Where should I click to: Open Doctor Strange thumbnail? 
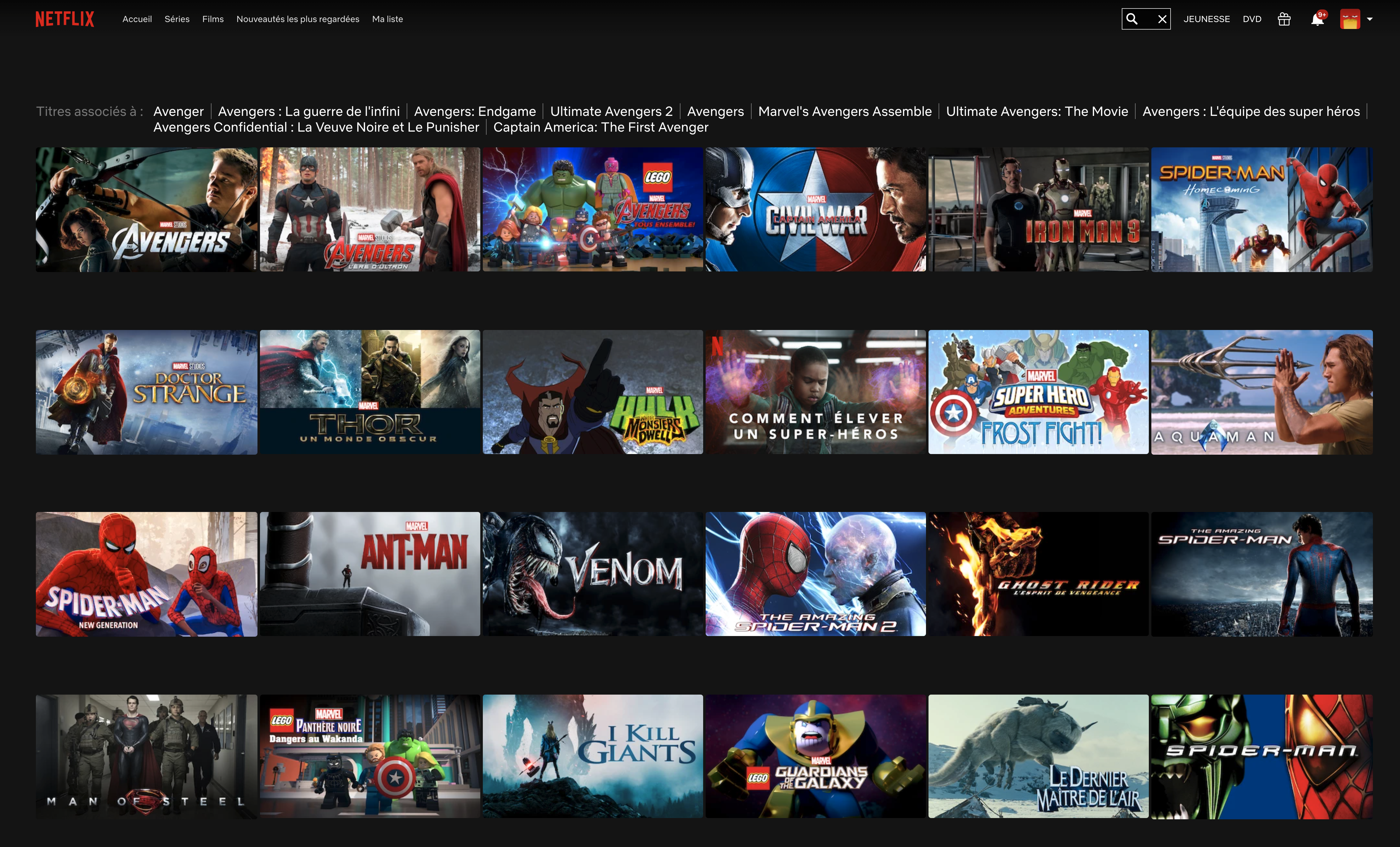click(x=147, y=392)
